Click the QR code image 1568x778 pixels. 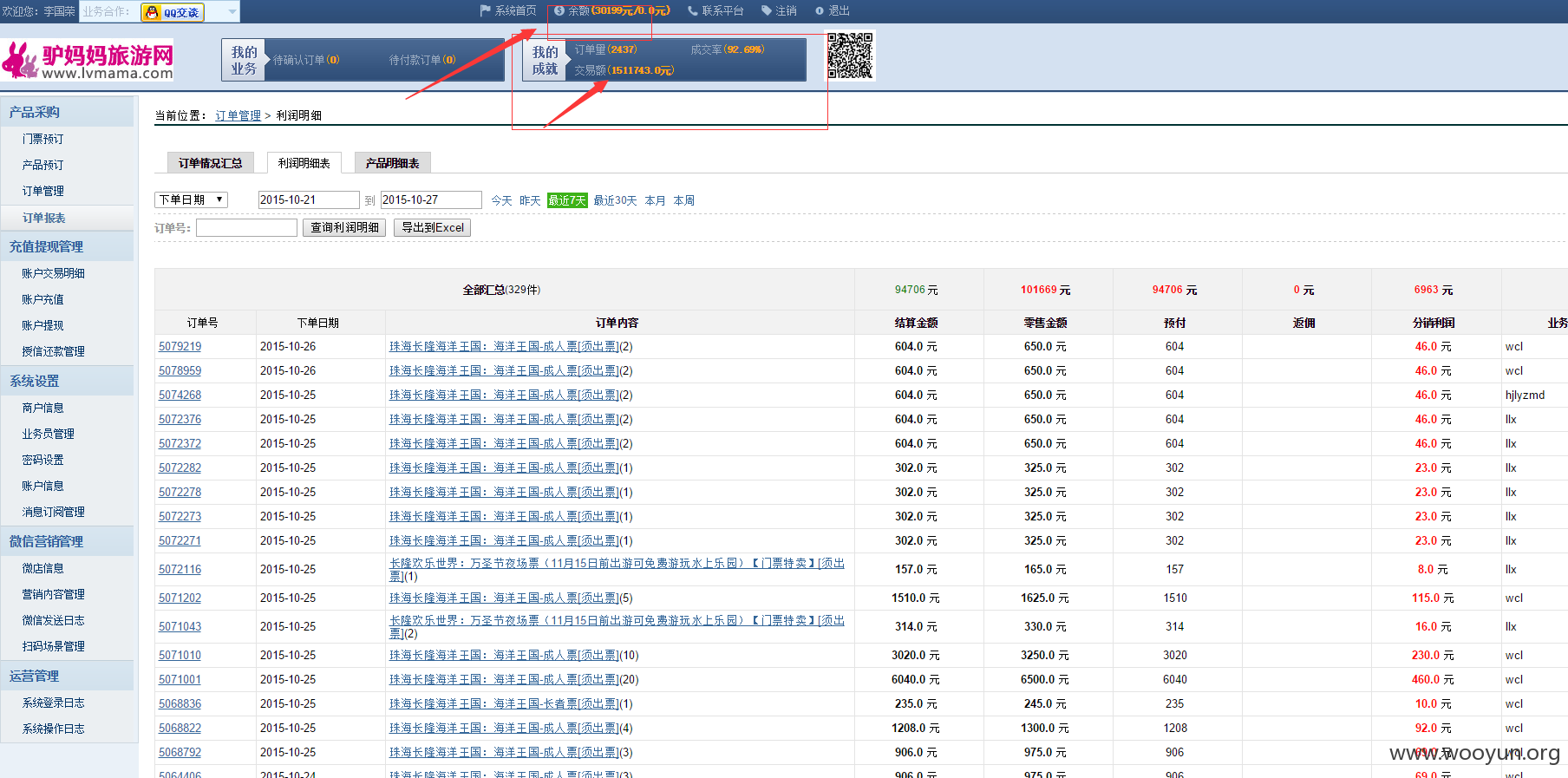coord(850,56)
